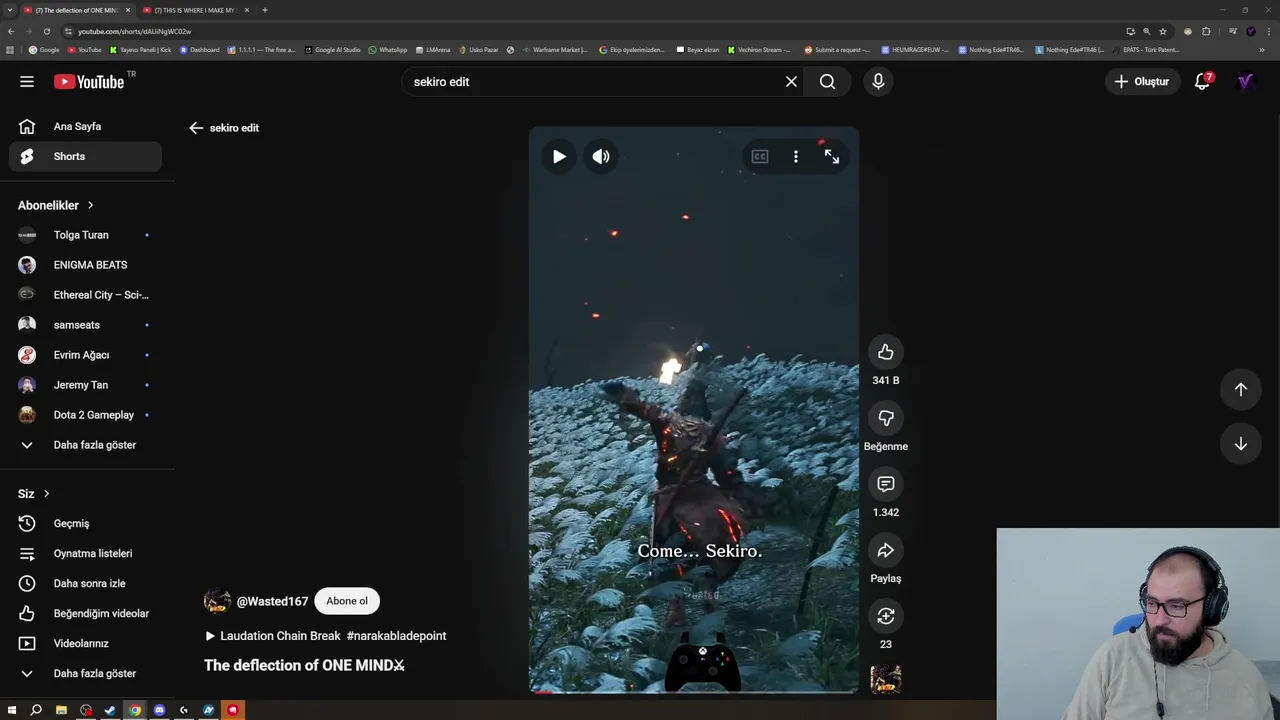
Task: Open the ENIGMA BEATS channel
Action: coord(85,265)
